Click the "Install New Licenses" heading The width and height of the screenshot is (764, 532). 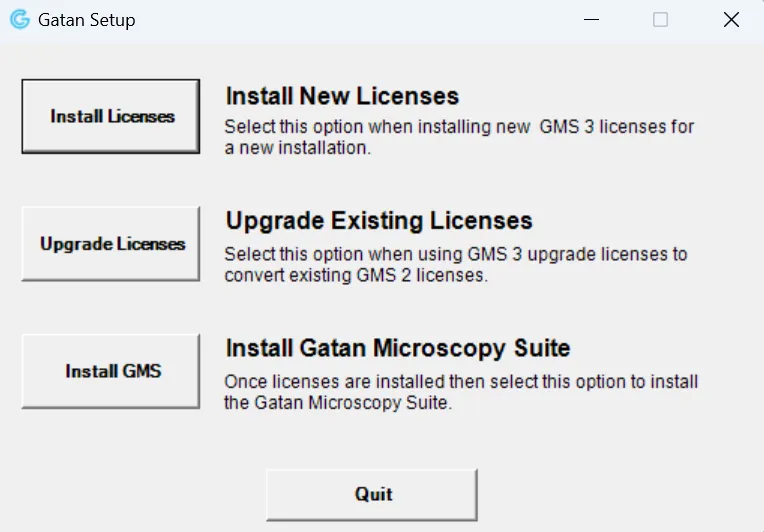click(x=342, y=96)
